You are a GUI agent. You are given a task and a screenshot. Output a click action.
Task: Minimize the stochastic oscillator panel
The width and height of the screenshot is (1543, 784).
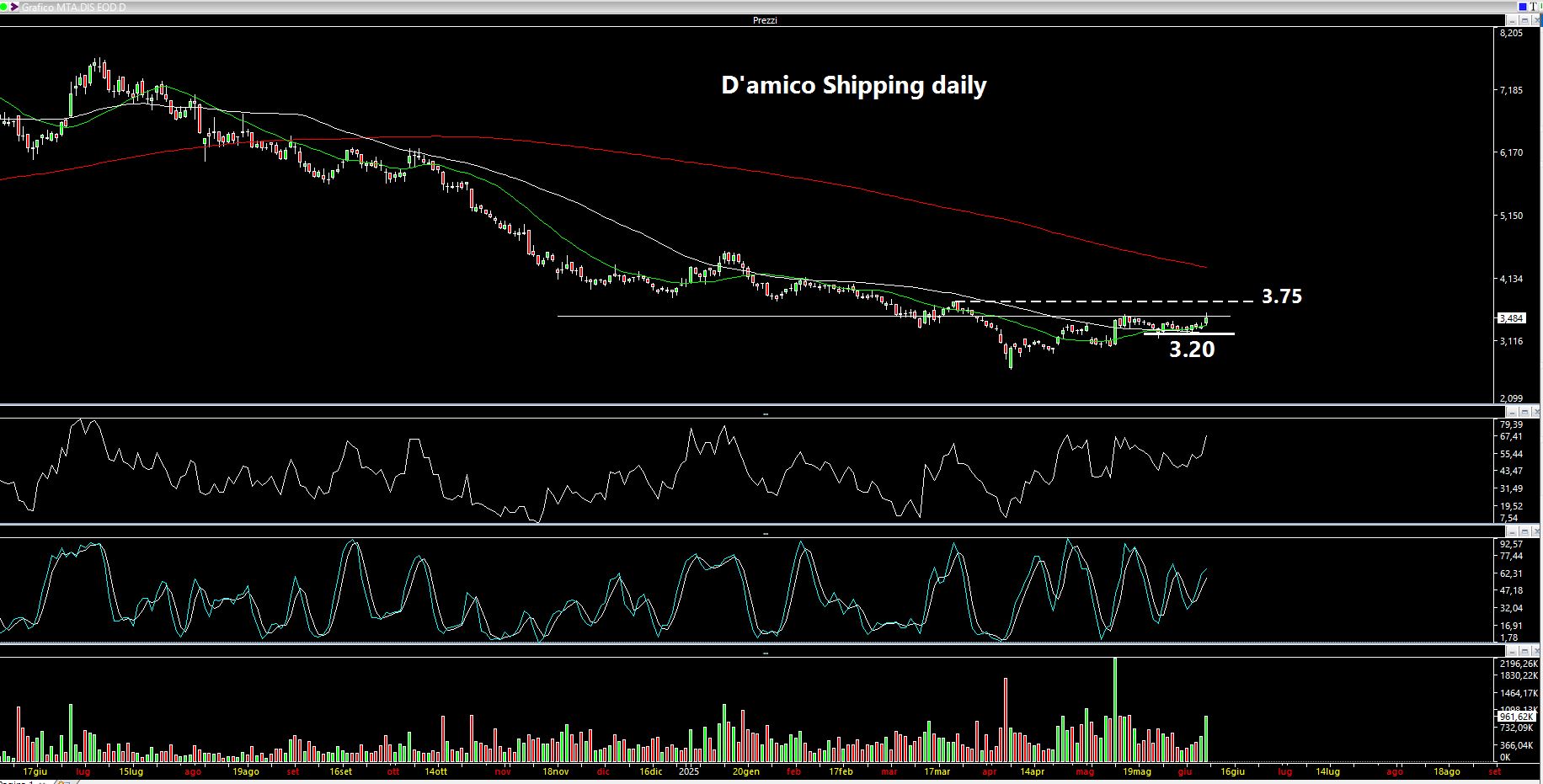point(1512,531)
